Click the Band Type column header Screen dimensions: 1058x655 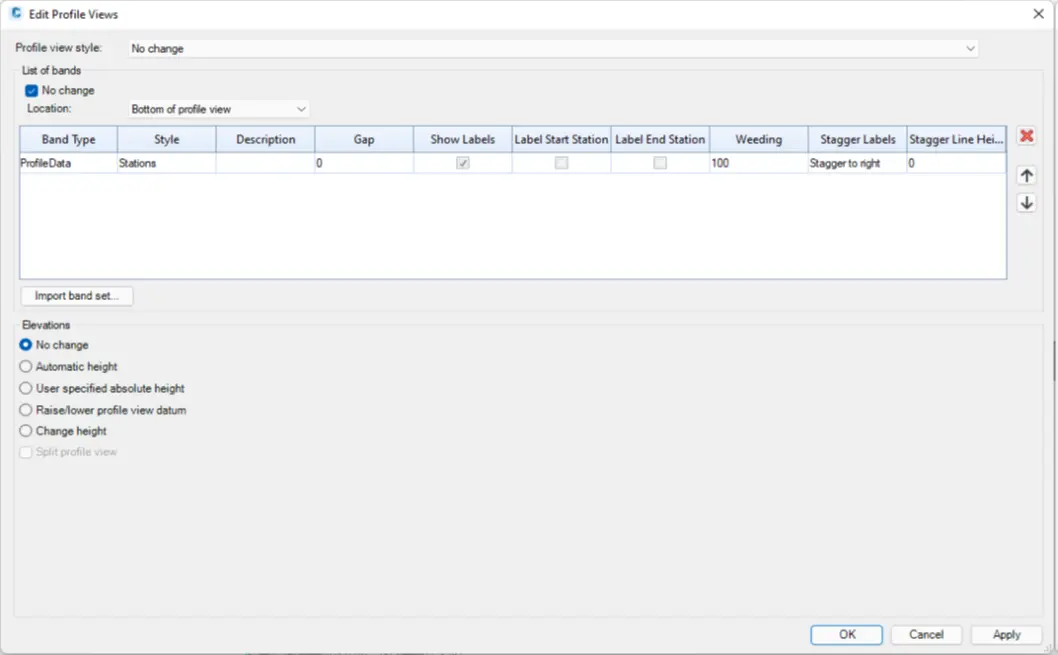68,140
